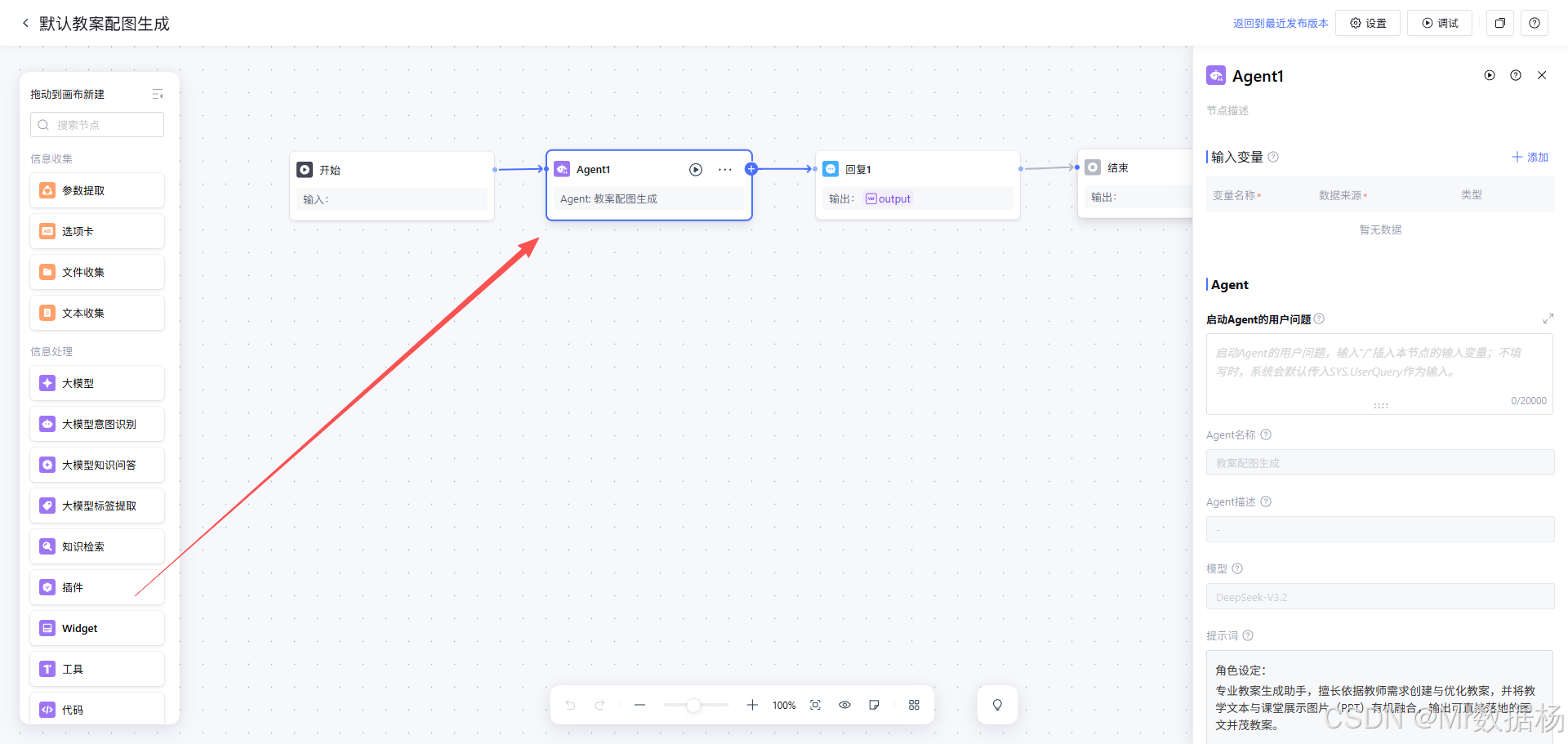Toggle the eye preview mode icon
This screenshot has width=1568, height=744.
tap(844, 705)
